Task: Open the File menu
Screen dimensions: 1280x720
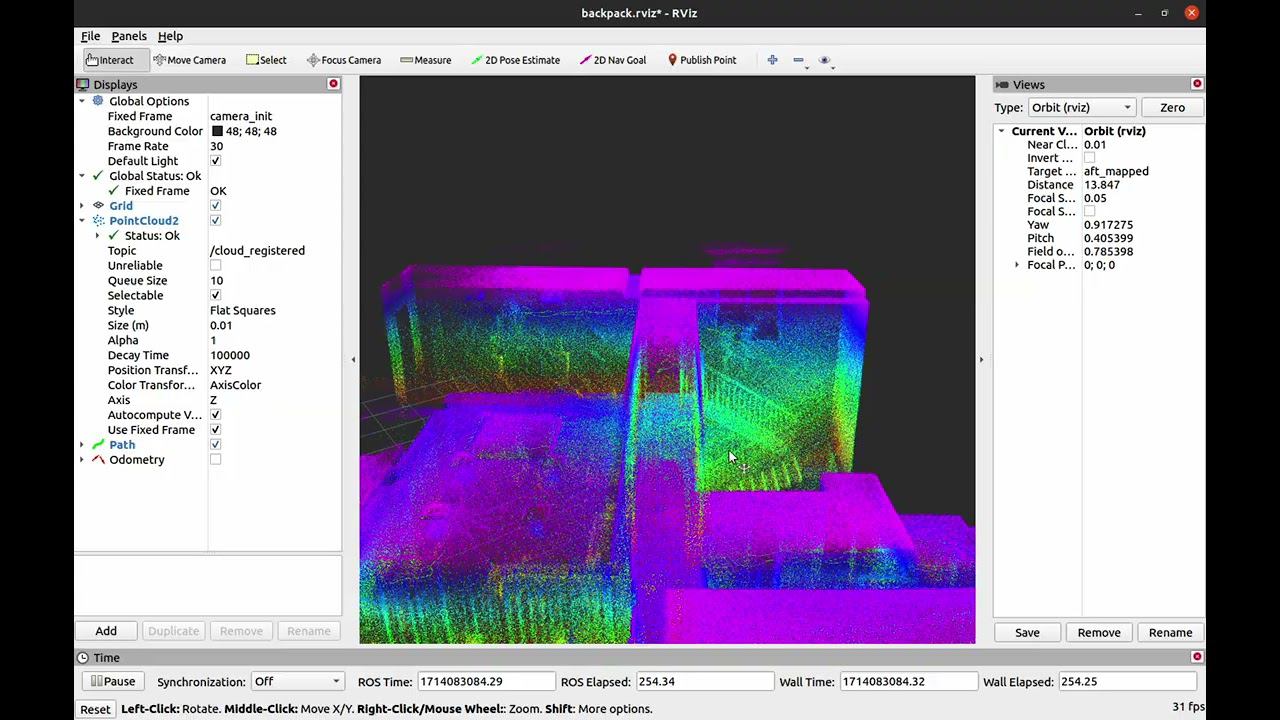Action: [x=90, y=36]
